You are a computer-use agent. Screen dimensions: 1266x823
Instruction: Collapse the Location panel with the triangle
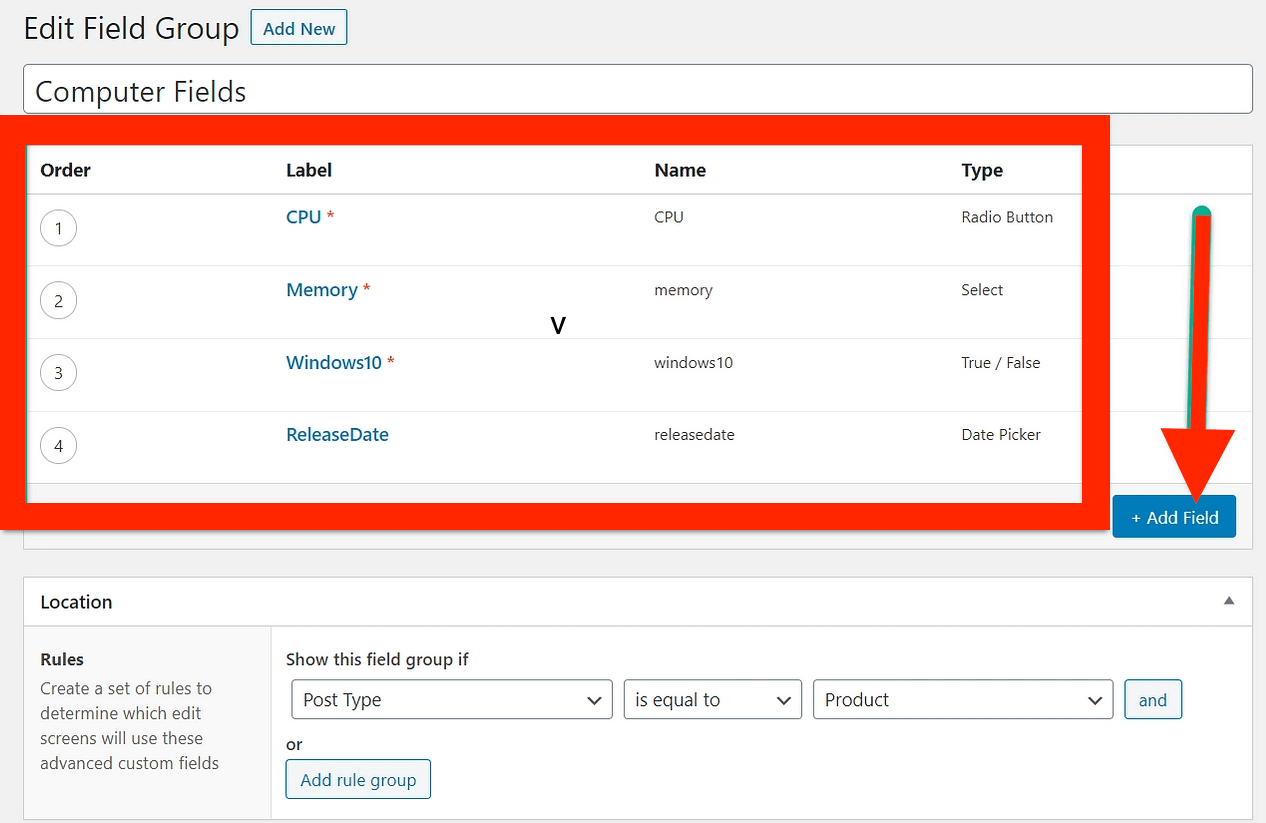tap(1228, 601)
